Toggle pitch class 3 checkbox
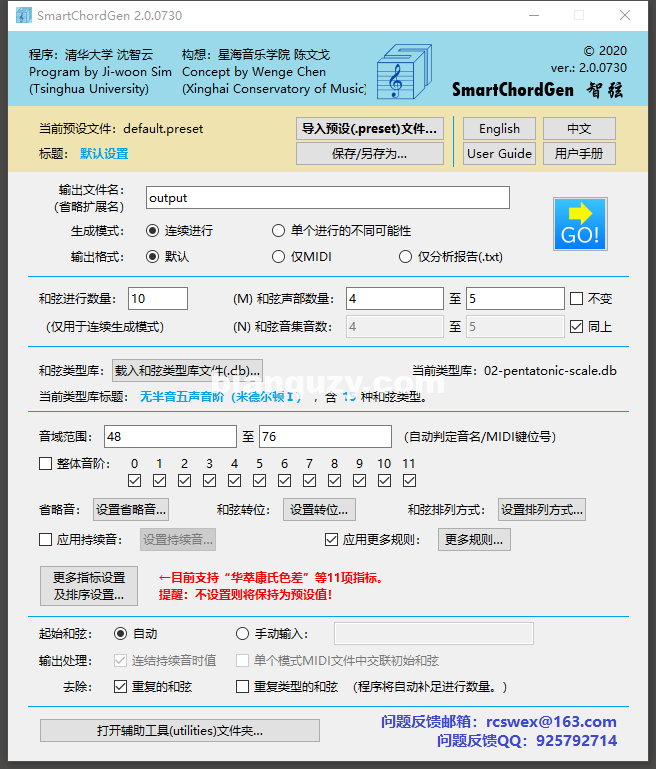This screenshot has width=656, height=769. (209, 481)
